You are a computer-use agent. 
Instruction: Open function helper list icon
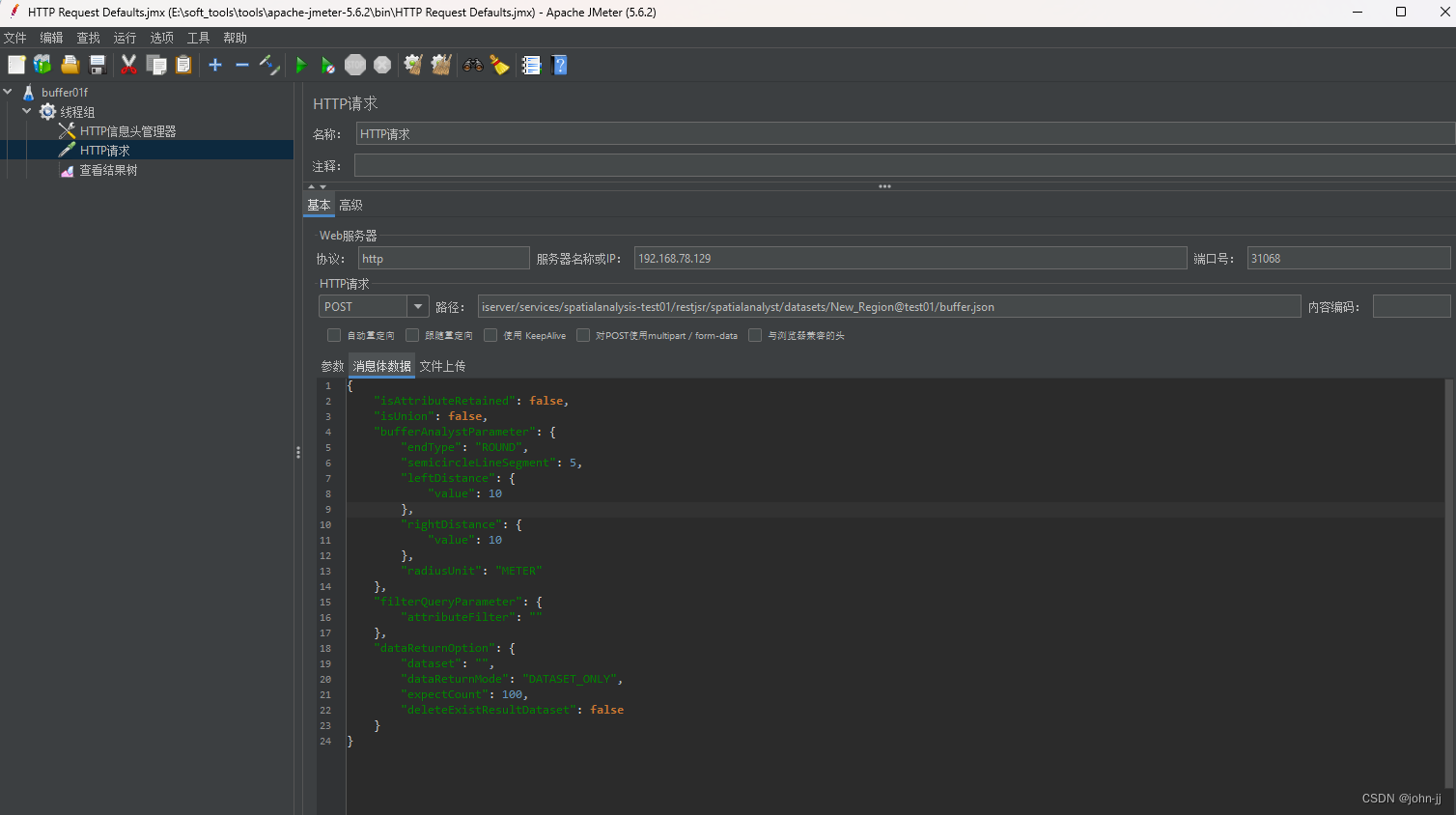point(531,65)
